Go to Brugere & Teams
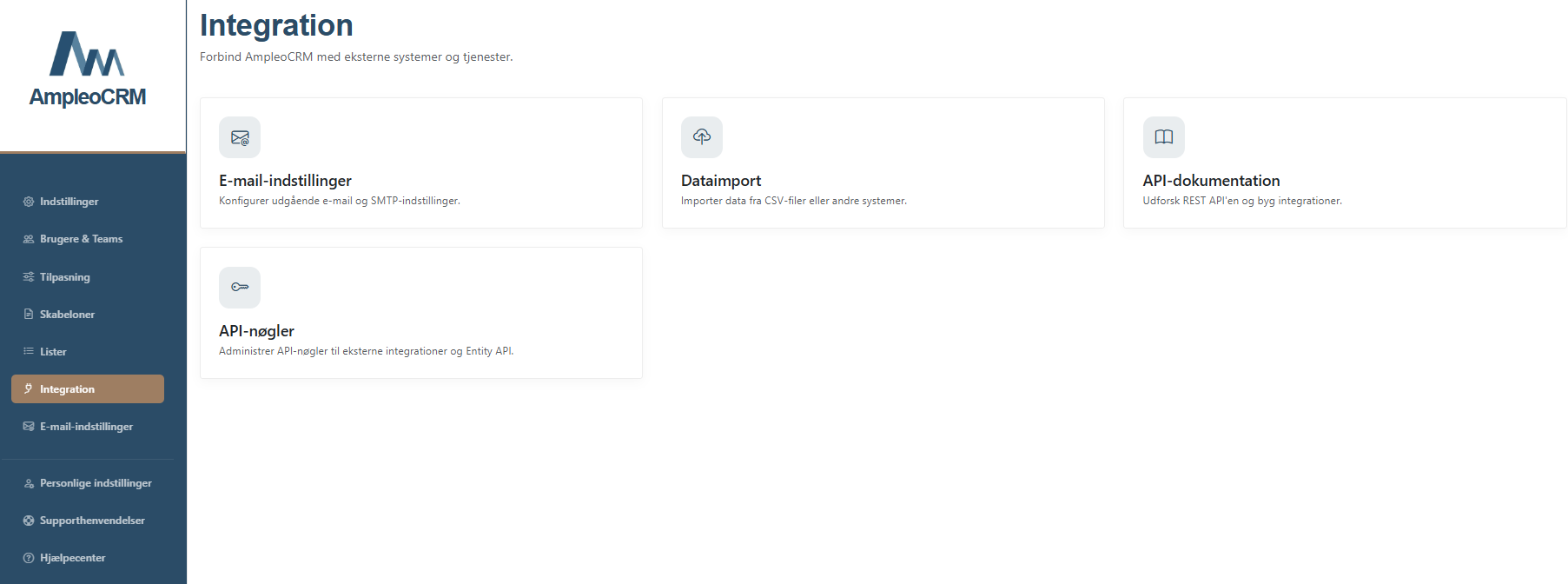This screenshot has height=584, width=1568. point(88,239)
